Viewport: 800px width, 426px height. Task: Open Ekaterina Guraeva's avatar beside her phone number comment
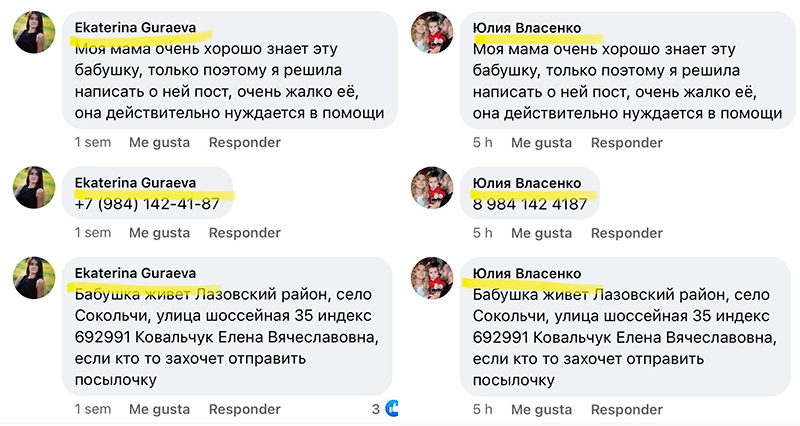point(34,189)
